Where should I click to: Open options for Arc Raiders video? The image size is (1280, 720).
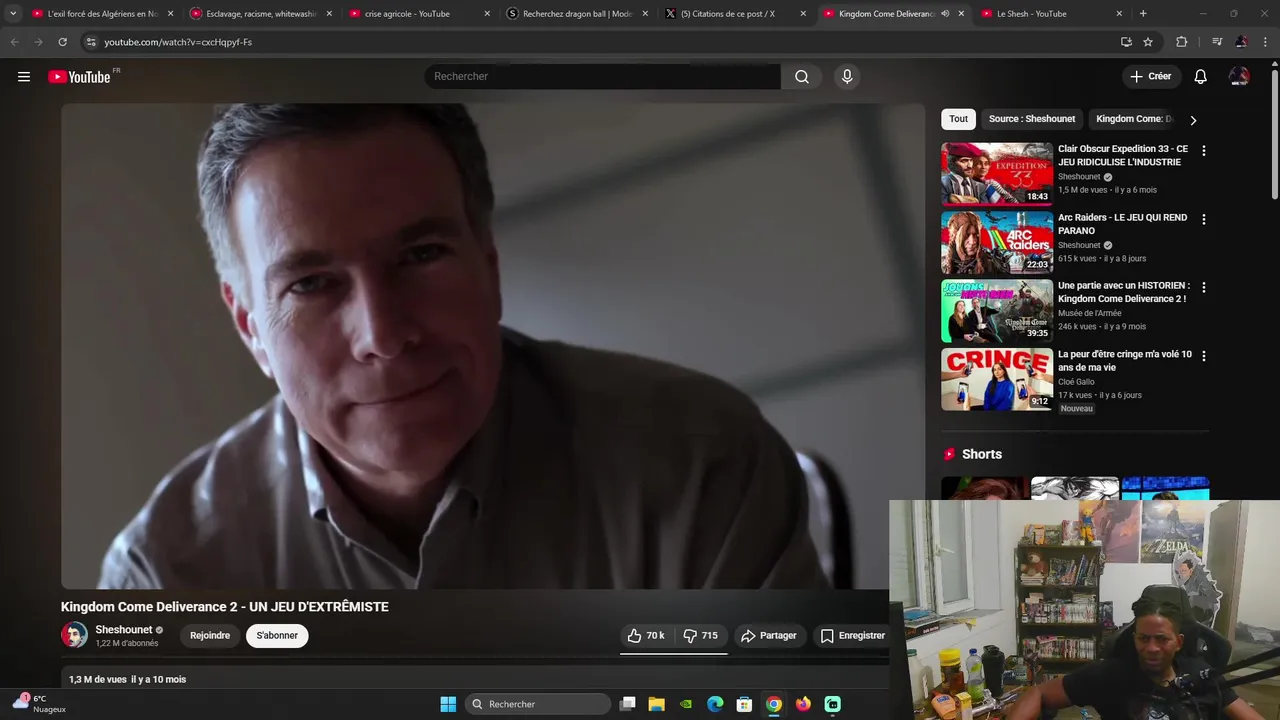click(x=1204, y=219)
